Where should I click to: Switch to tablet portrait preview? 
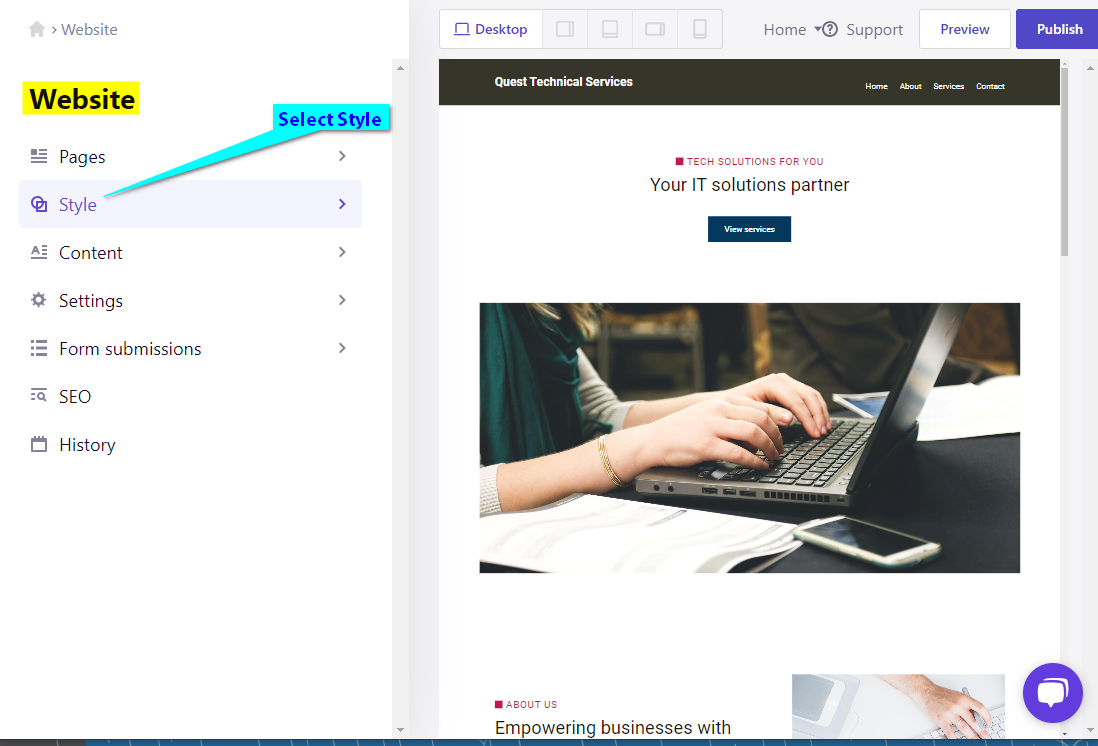610,29
